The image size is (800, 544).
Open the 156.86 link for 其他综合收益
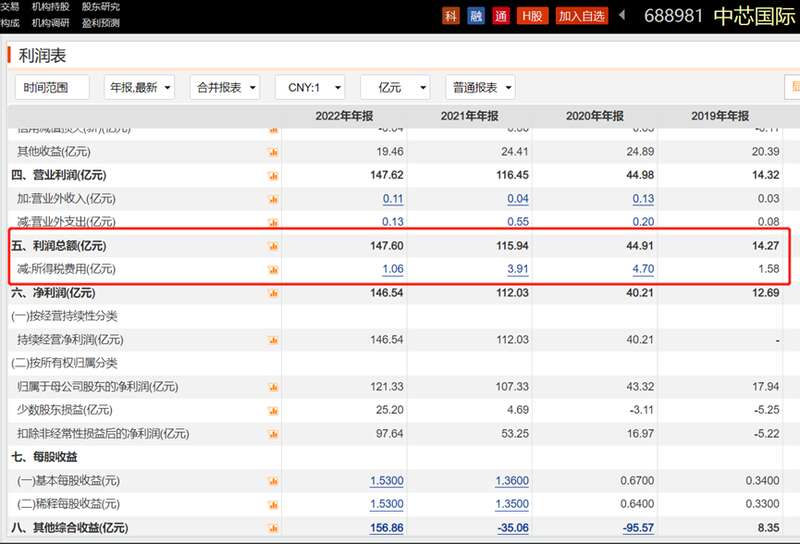[387, 528]
